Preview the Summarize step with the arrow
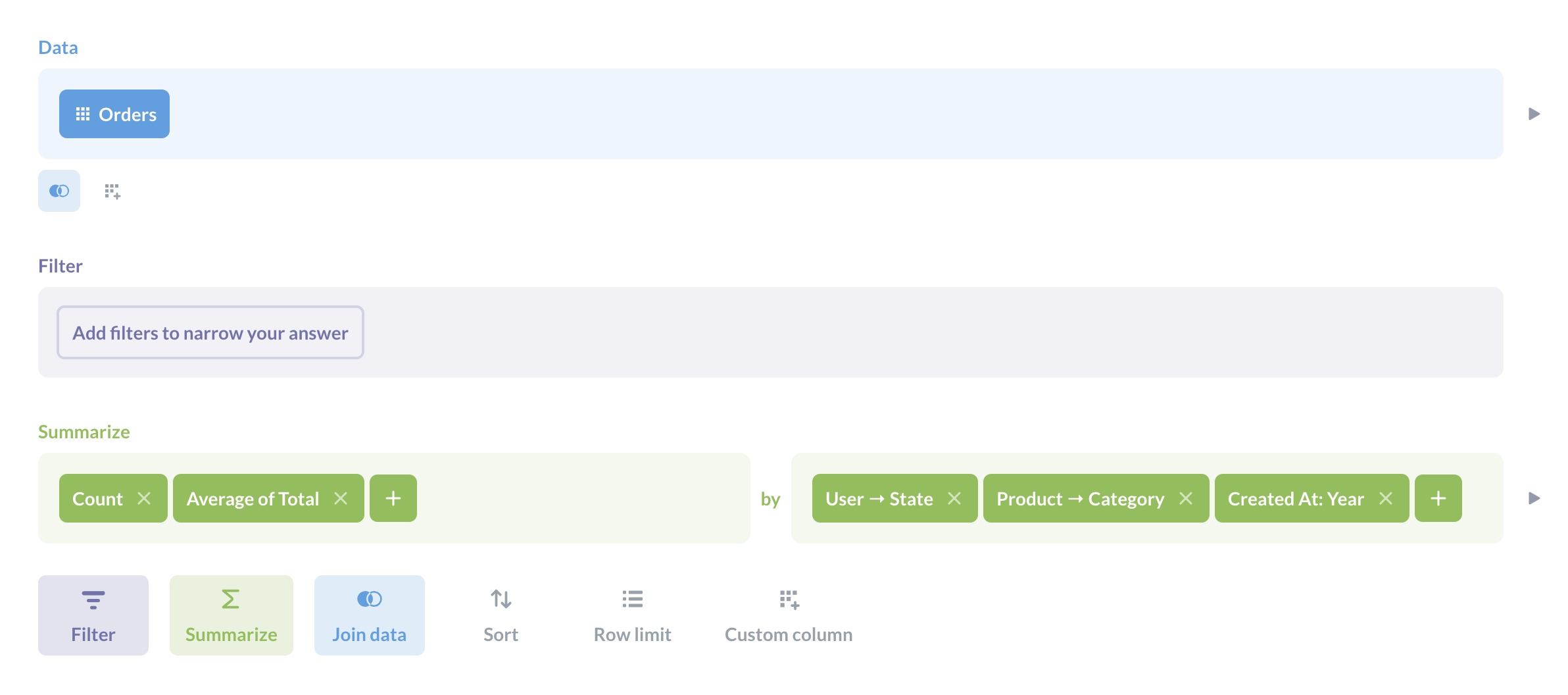This screenshot has width=1568, height=695. 1534,498
